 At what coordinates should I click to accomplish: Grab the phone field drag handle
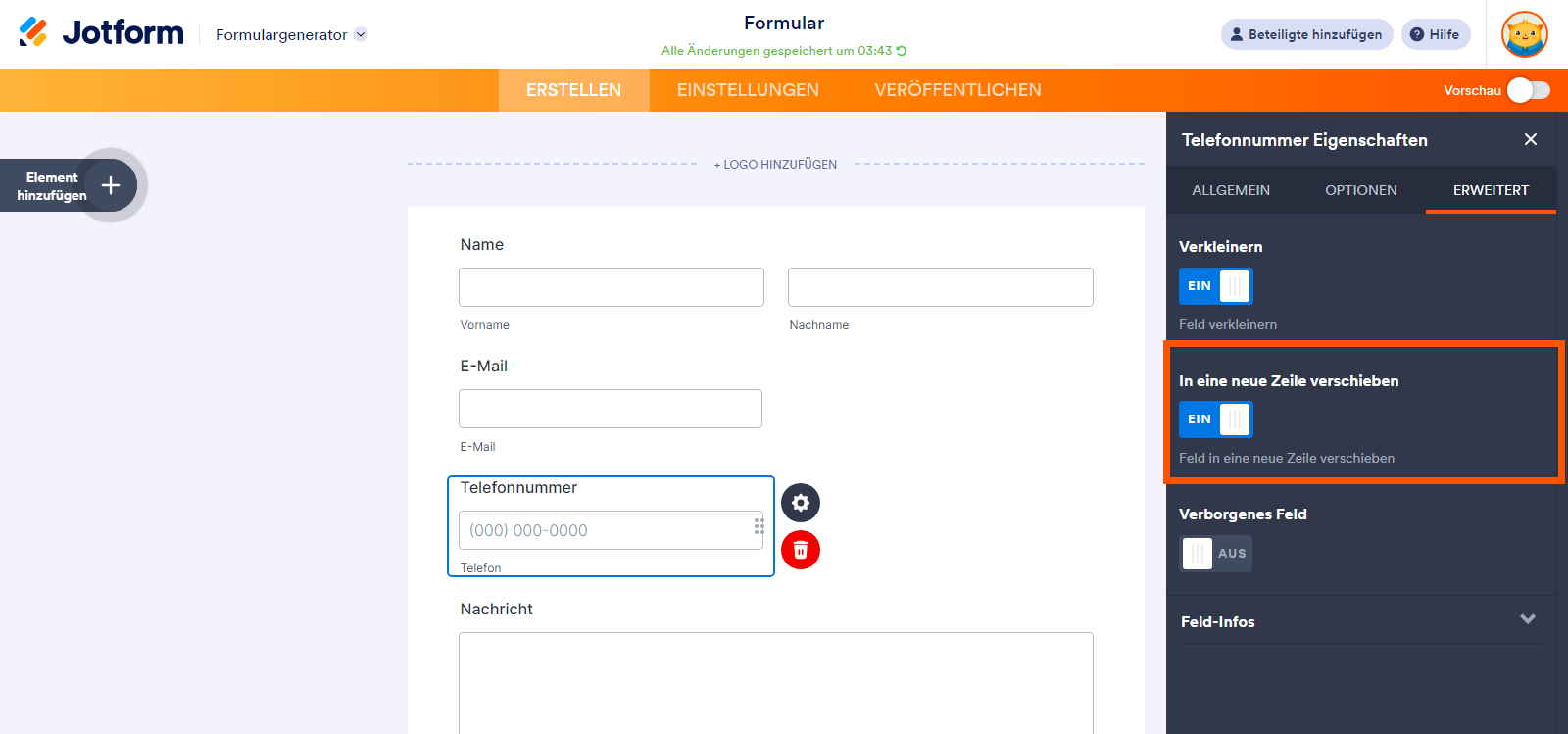(x=759, y=526)
